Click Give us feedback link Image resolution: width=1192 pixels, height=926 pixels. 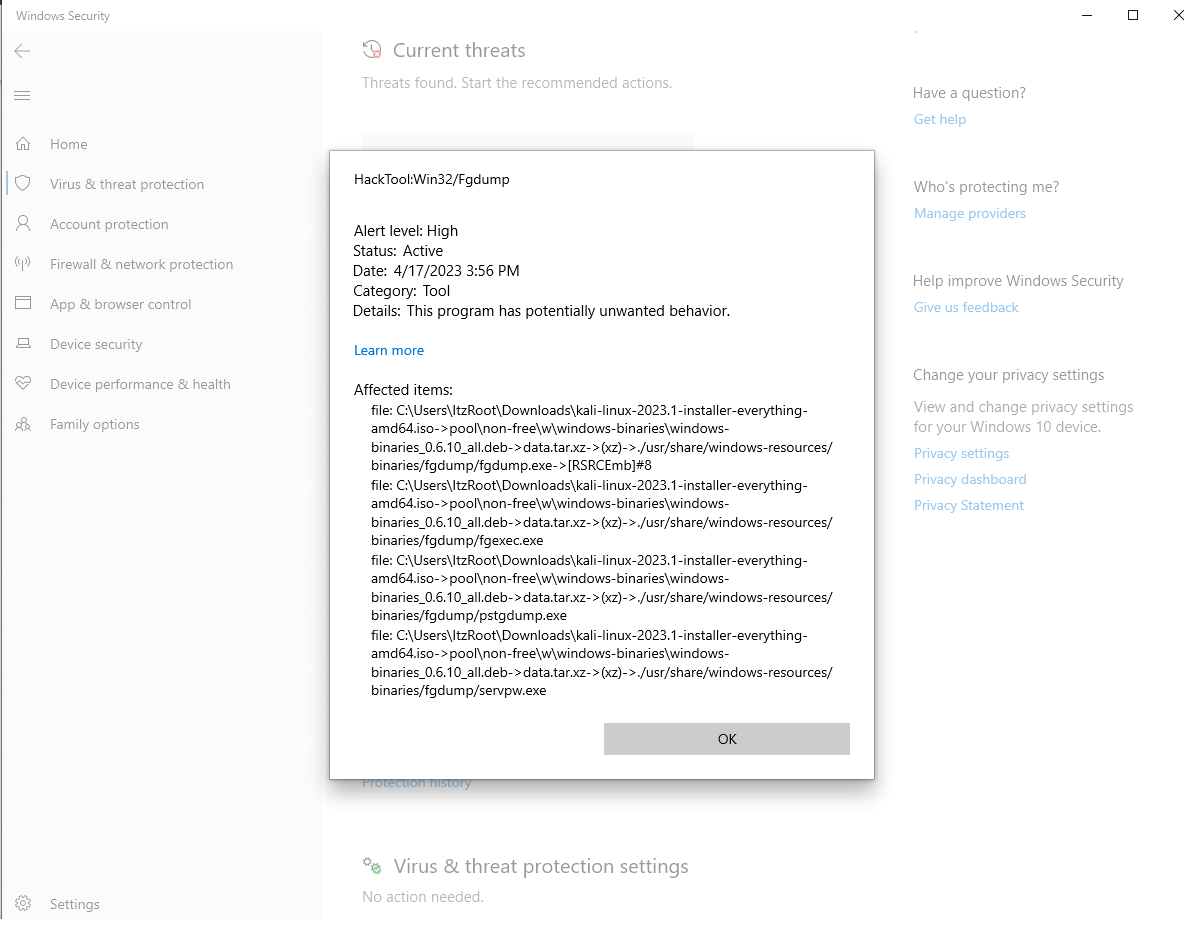point(965,307)
